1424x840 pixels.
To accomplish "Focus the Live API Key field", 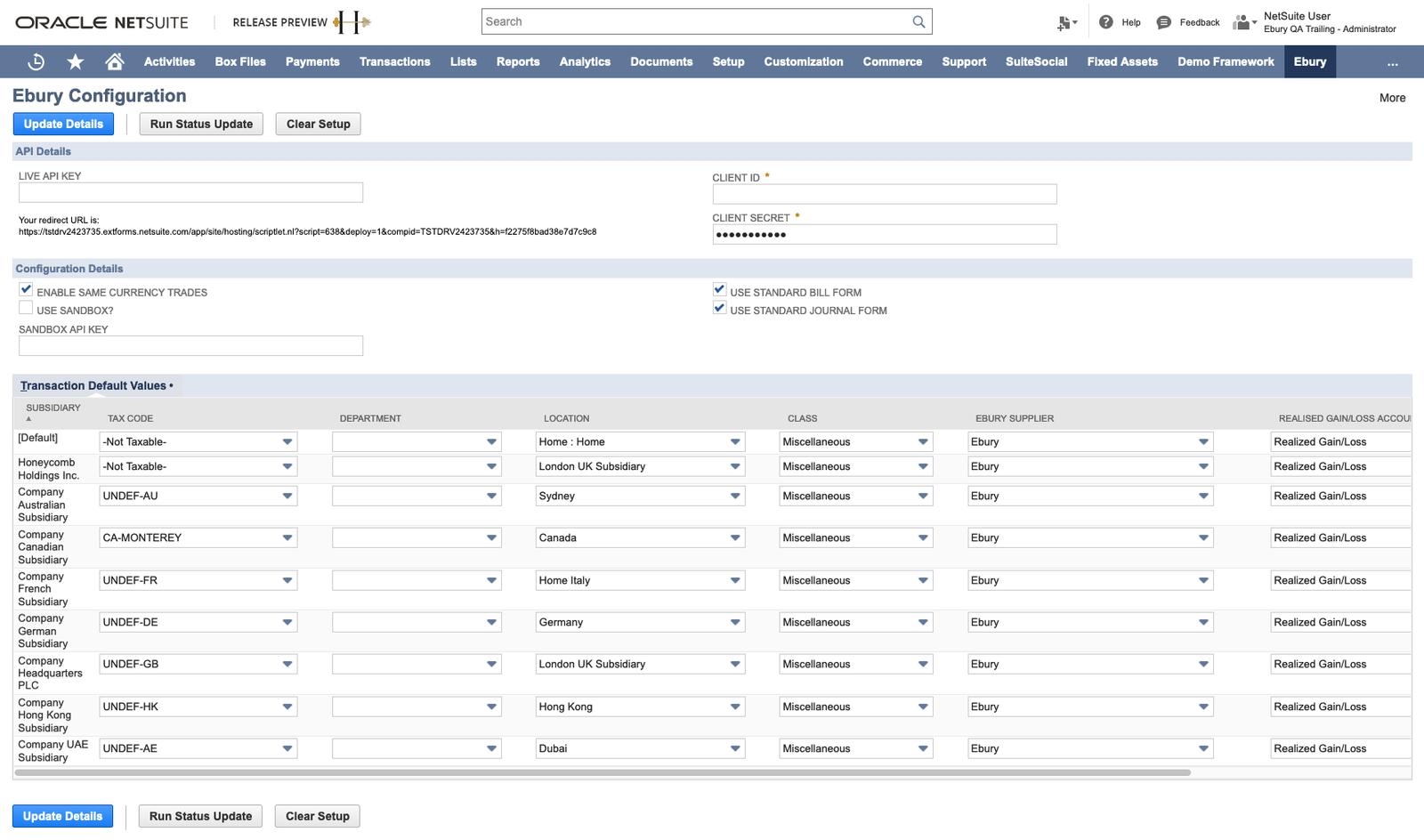I will [x=190, y=192].
